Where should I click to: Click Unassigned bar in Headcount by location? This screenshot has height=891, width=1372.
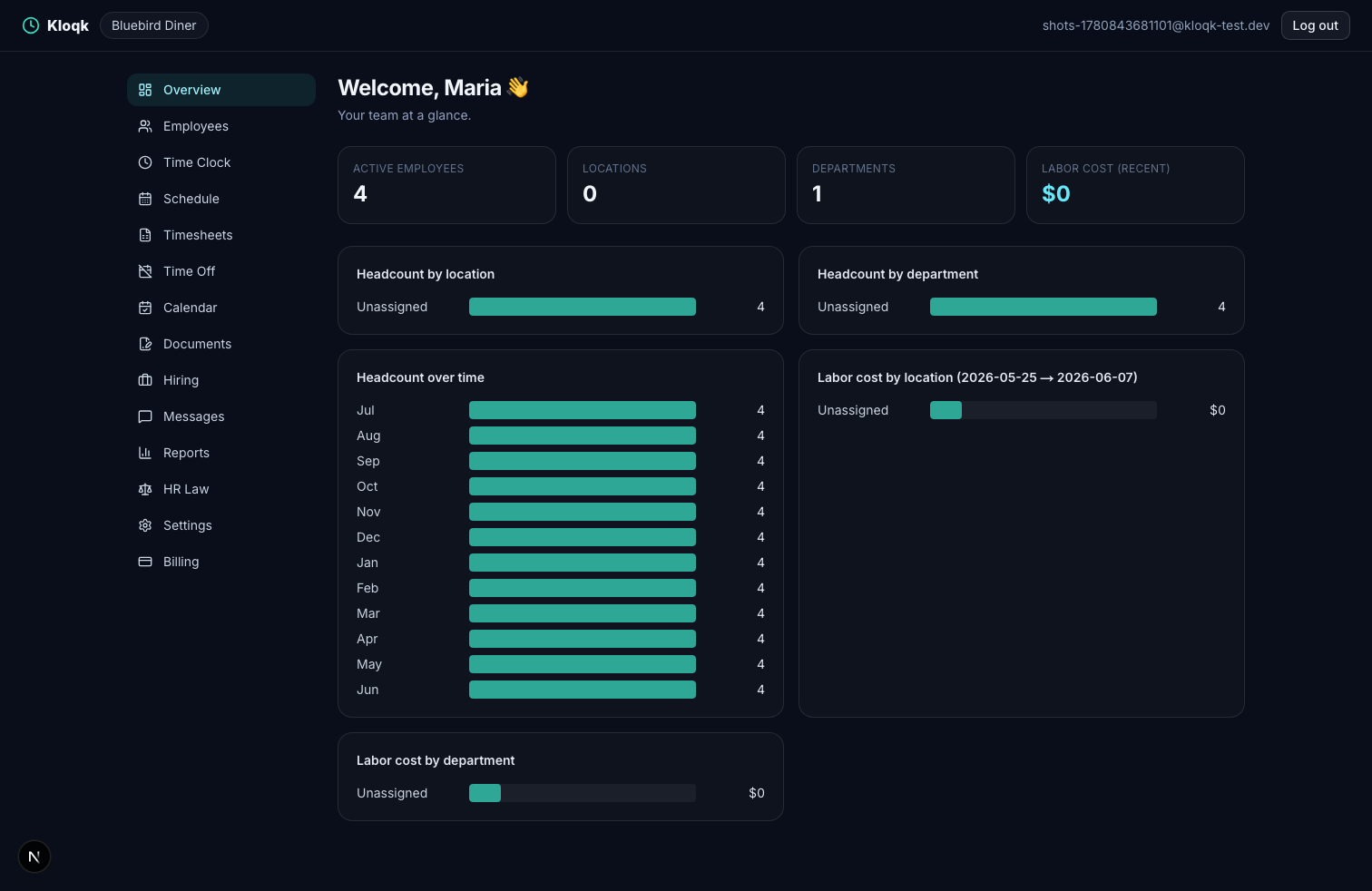(583, 307)
